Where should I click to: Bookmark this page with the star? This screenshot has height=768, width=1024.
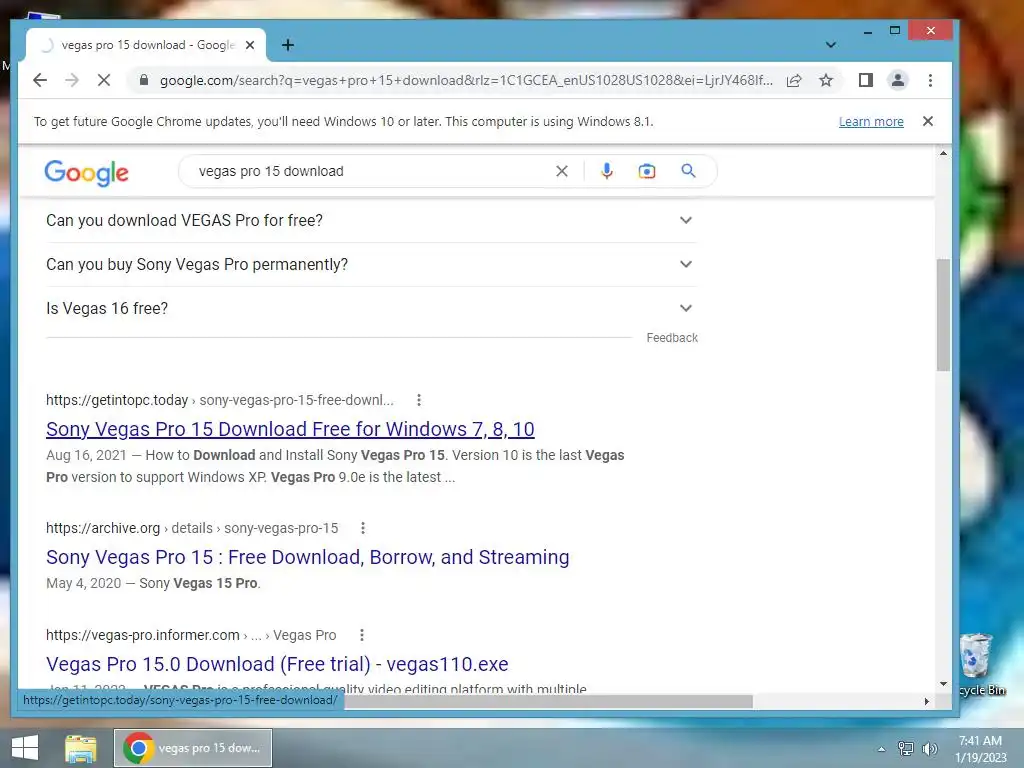coord(826,80)
